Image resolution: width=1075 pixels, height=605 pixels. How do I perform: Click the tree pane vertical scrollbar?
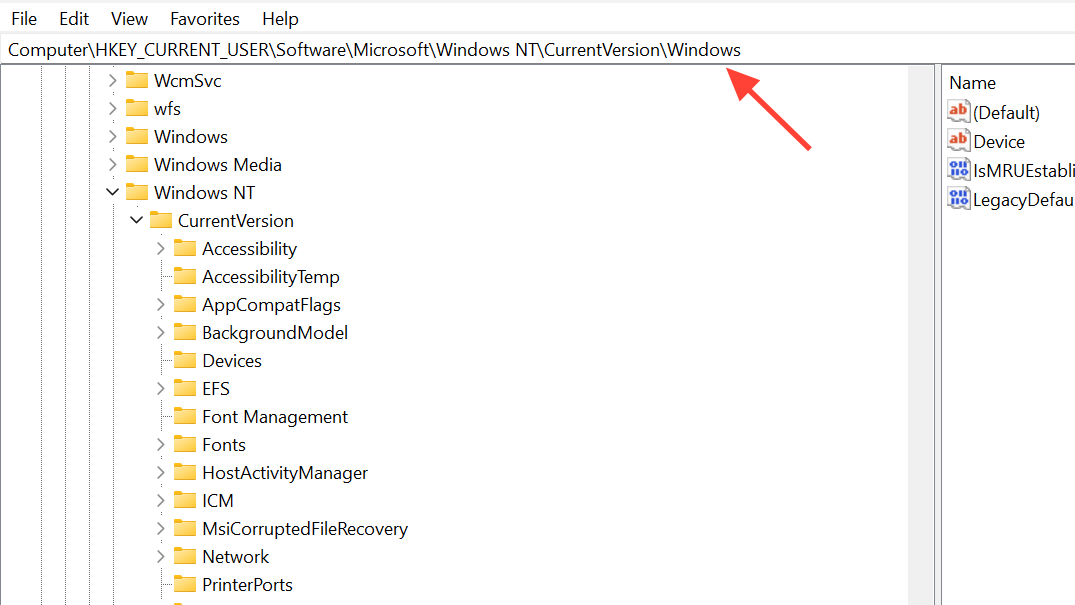pyautogui.click(x=921, y=335)
